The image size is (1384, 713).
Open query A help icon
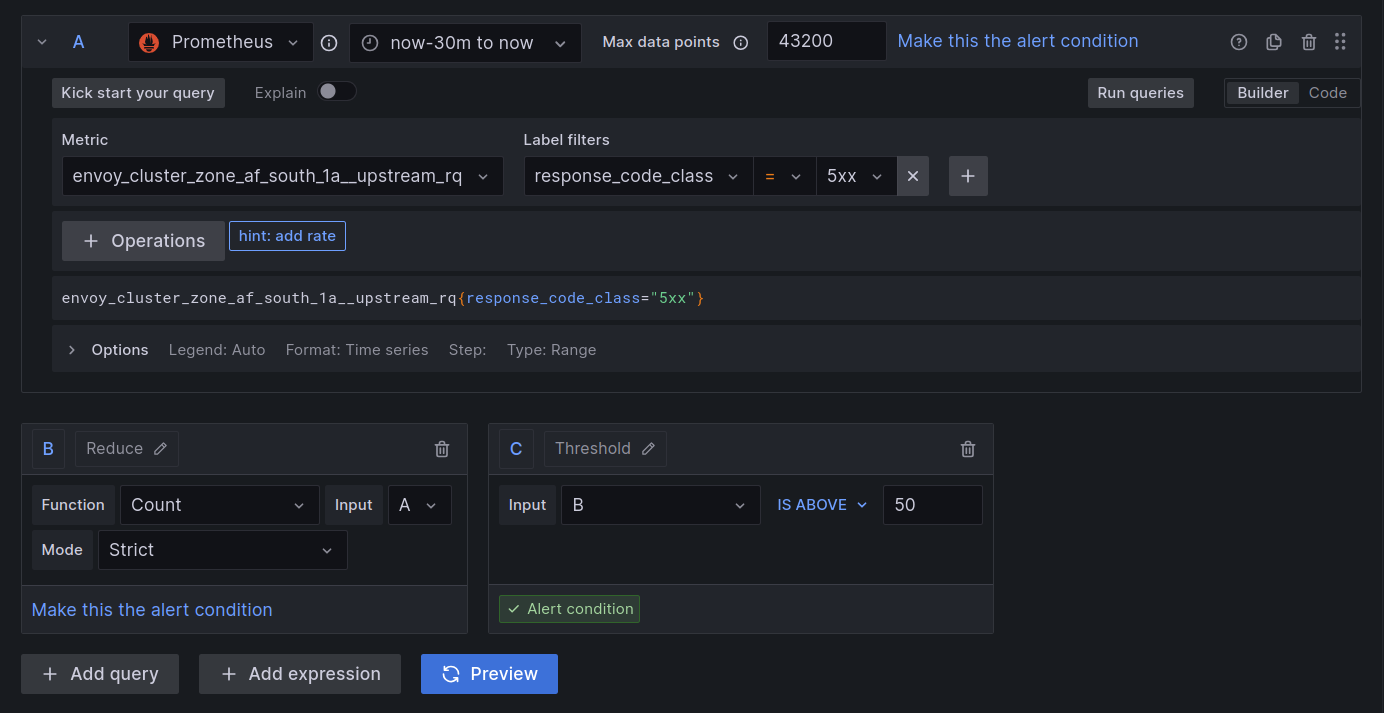point(1238,42)
